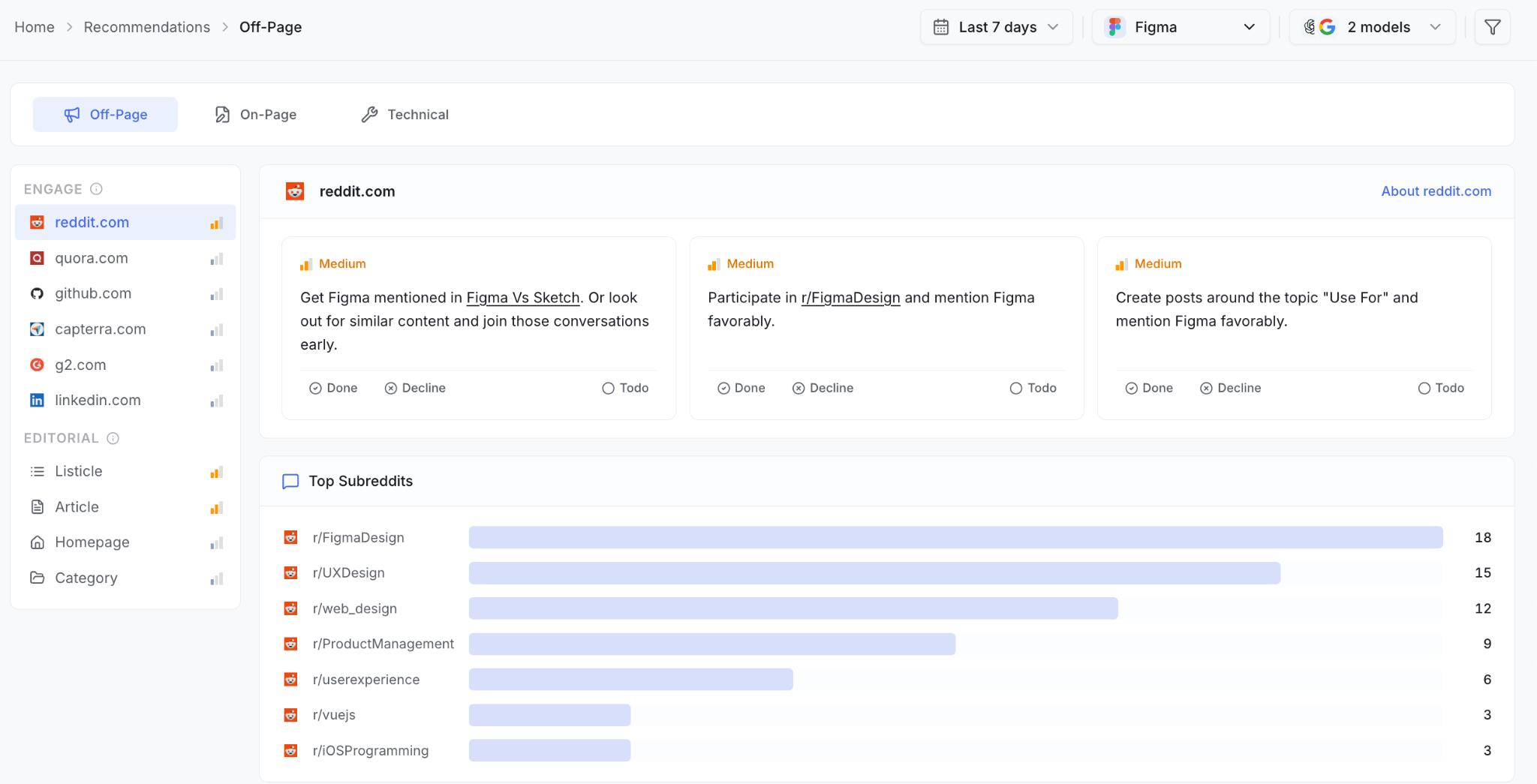Click the filter funnel icon
This screenshot has height=784, width=1537.
pyautogui.click(x=1492, y=27)
